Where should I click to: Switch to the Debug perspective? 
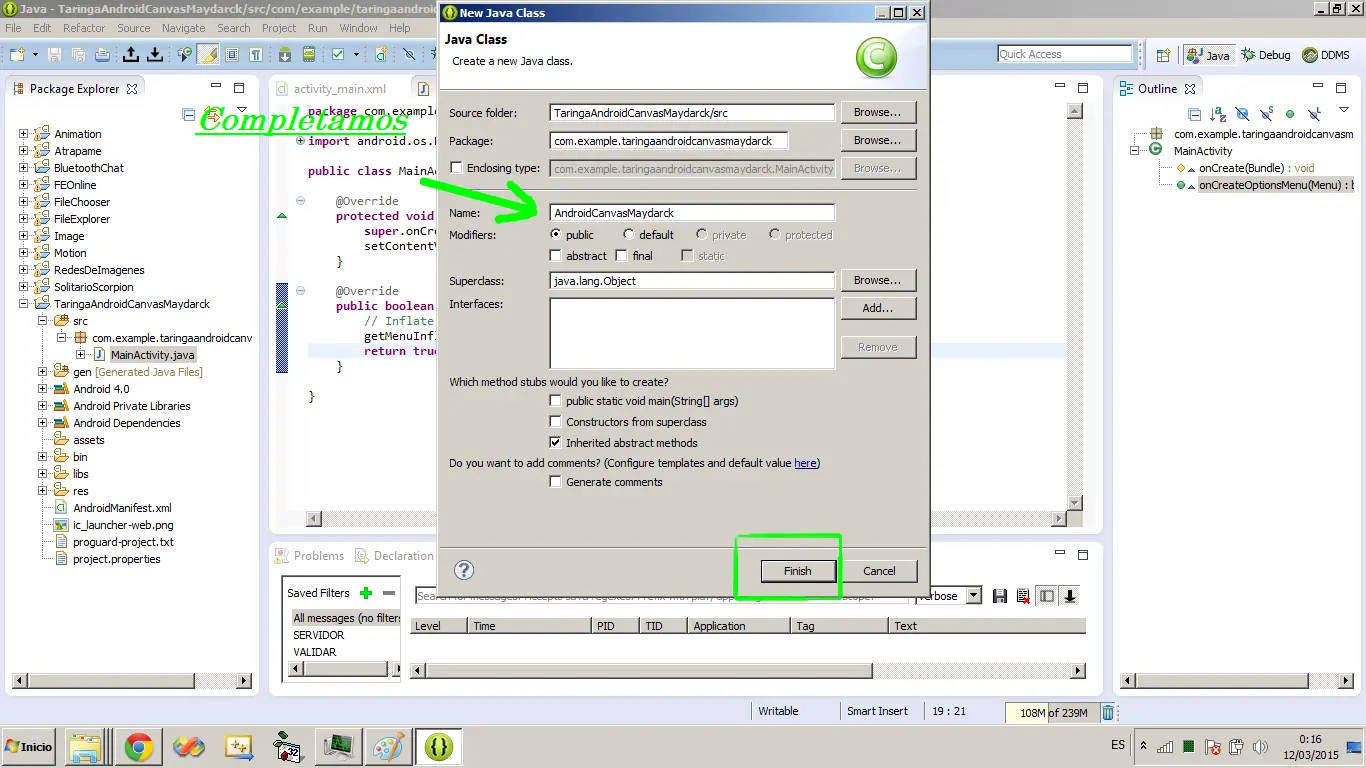1267,55
